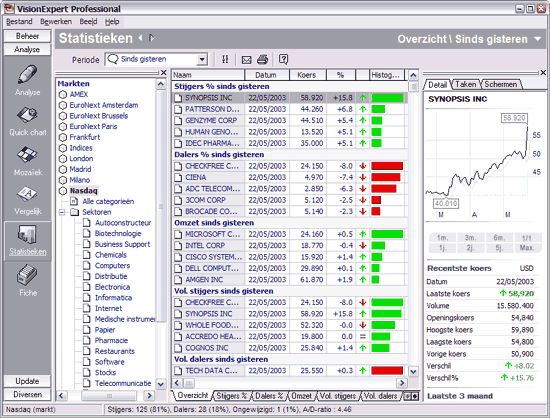Image resolution: width=550 pixels, height=418 pixels.
Task: Switch to the Vol. stijgers tab
Action: pos(337,396)
